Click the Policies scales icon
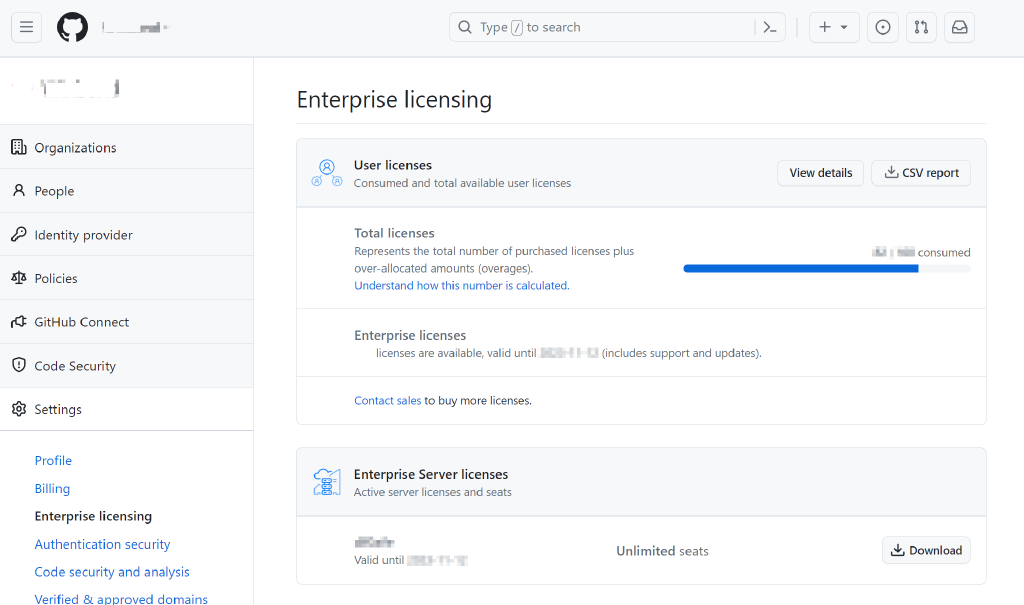The height and width of the screenshot is (605, 1024). point(18,278)
